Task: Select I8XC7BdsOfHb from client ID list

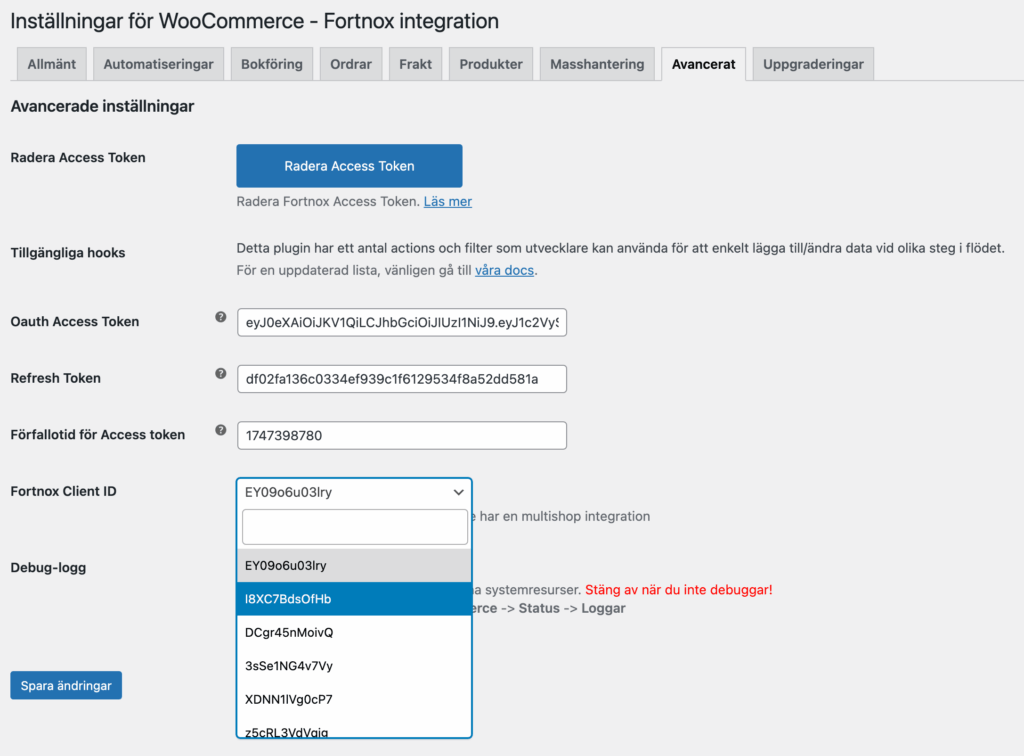Action: 354,599
